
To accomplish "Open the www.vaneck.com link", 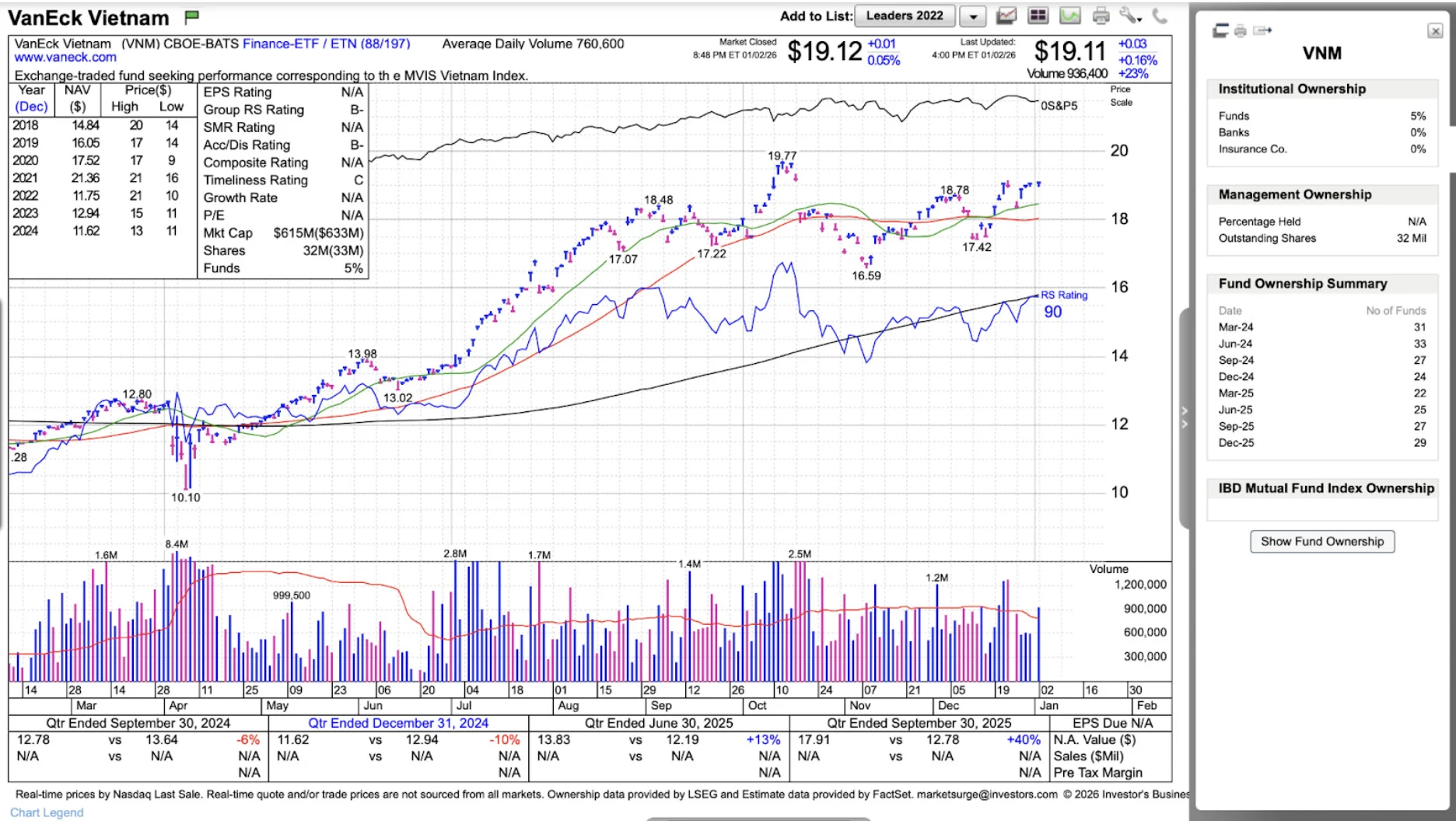I will (65, 58).
